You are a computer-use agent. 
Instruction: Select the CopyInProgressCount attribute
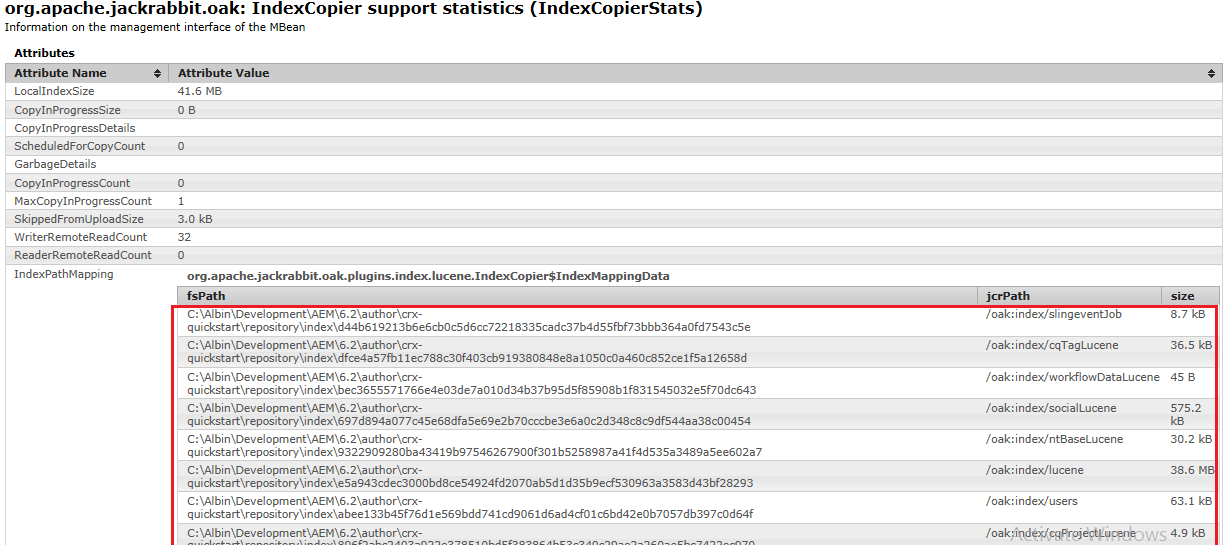click(x=72, y=183)
